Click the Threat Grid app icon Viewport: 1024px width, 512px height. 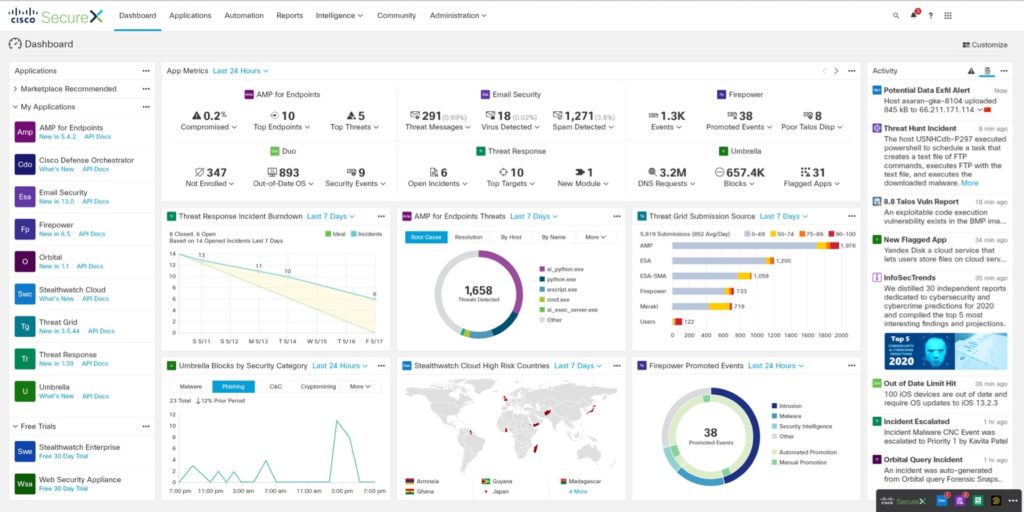tap(24, 326)
